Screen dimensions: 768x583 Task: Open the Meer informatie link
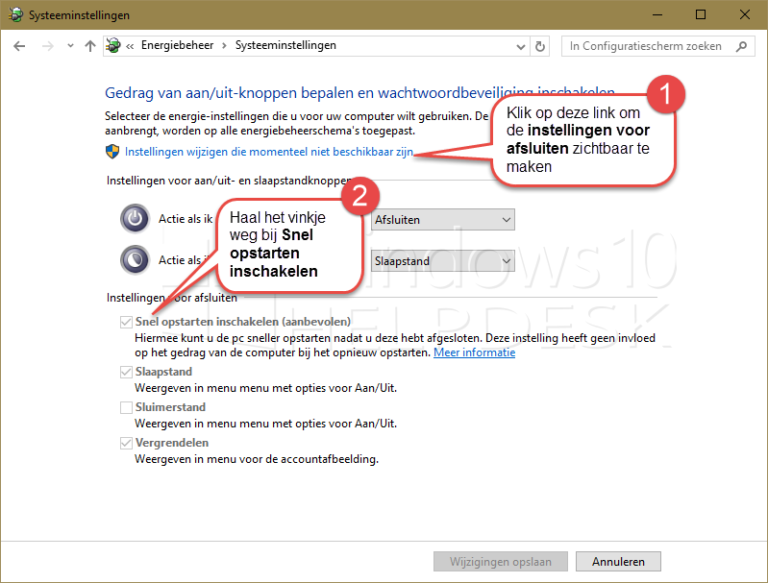(x=474, y=352)
